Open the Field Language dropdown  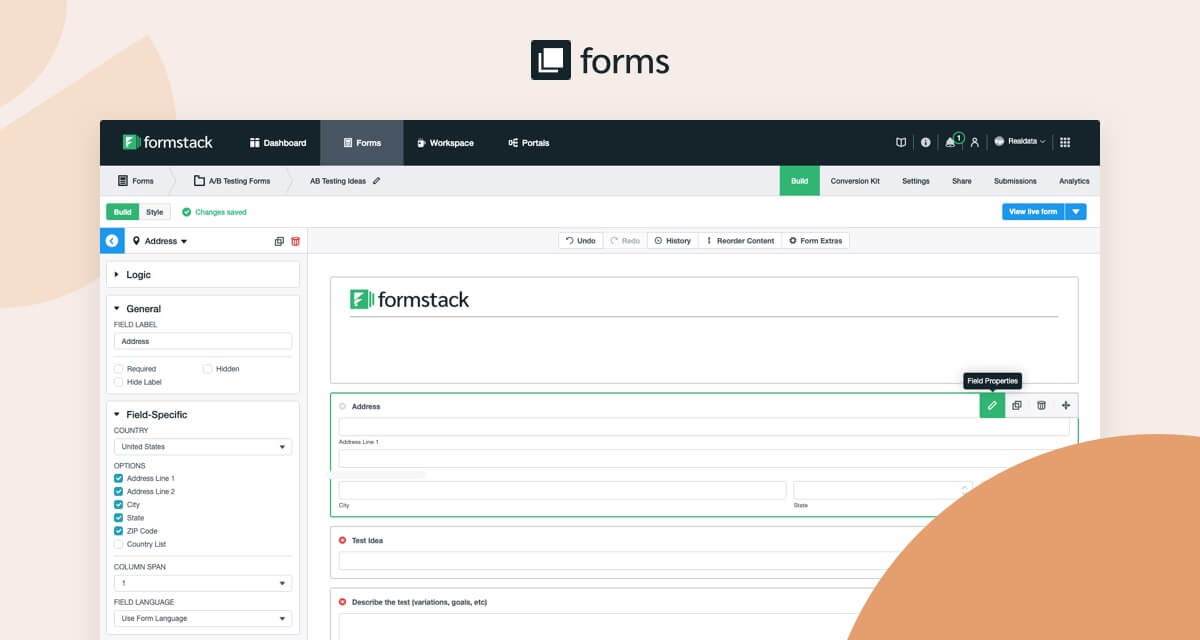coord(202,618)
